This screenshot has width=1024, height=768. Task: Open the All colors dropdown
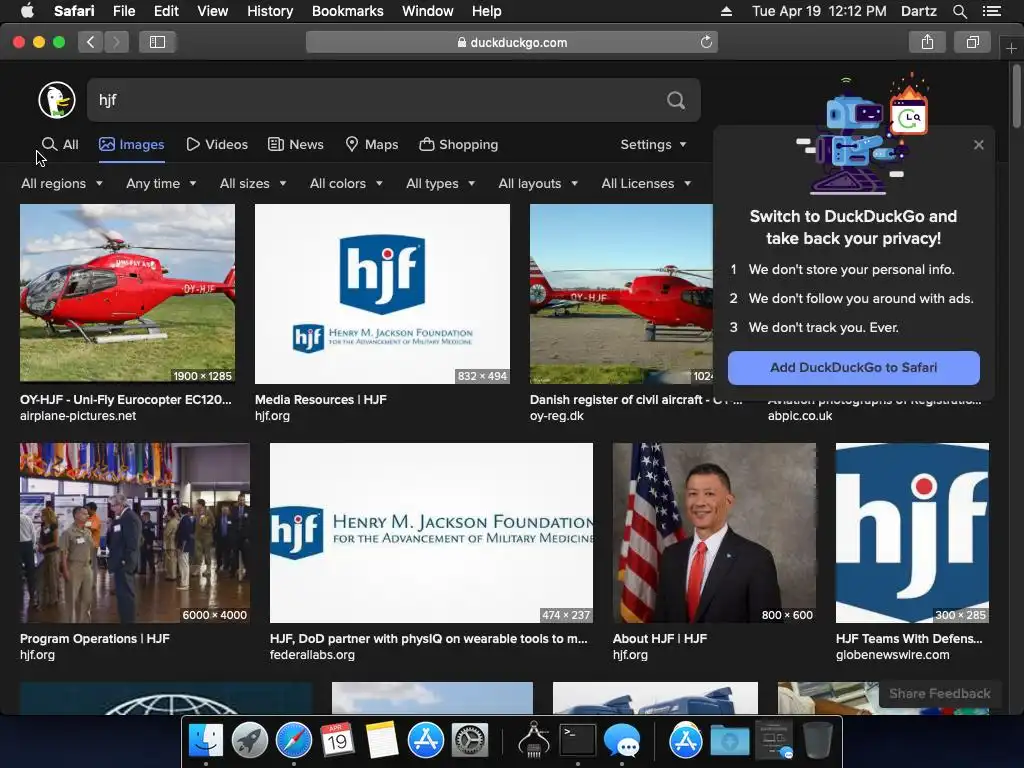point(345,184)
